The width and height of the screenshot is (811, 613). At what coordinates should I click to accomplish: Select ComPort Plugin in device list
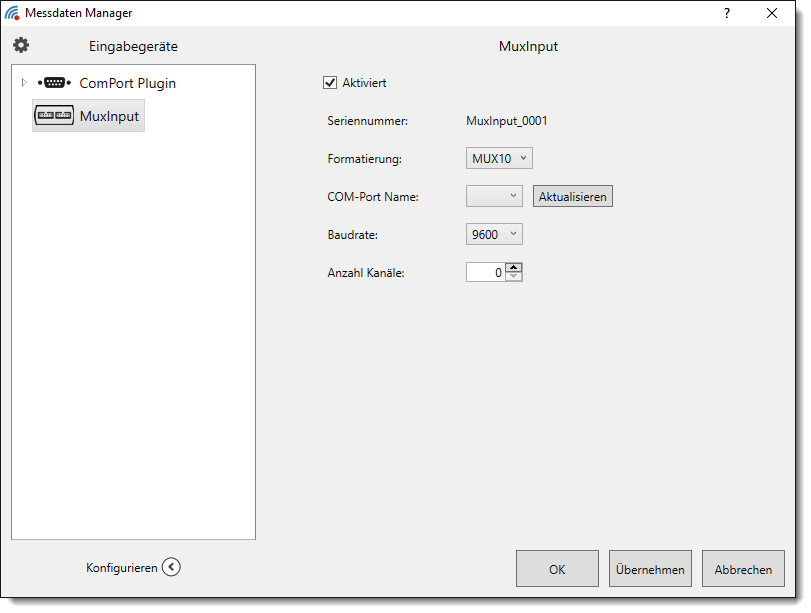tap(127, 83)
